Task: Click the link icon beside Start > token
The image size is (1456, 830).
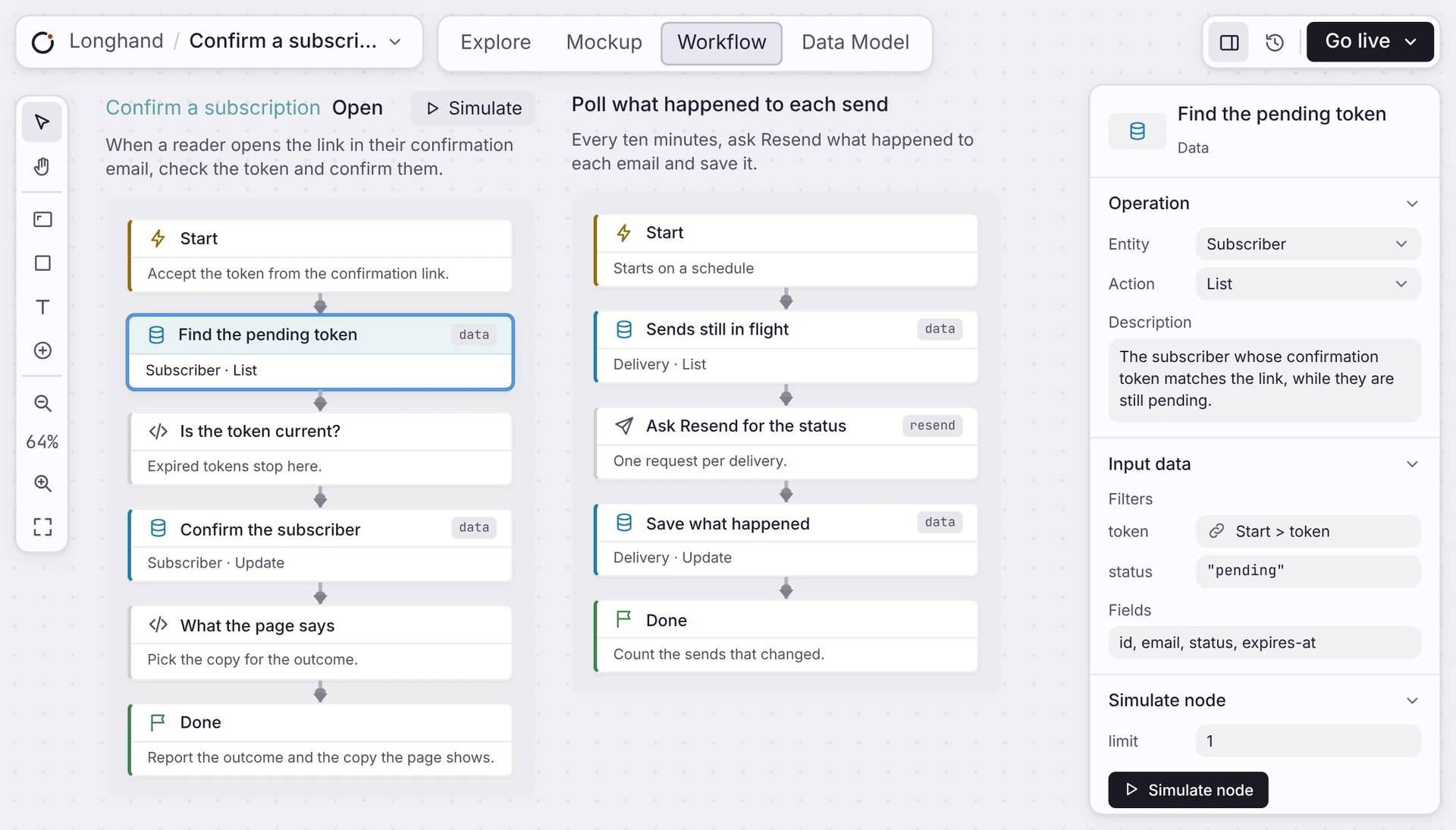Action: [1216, 531]
